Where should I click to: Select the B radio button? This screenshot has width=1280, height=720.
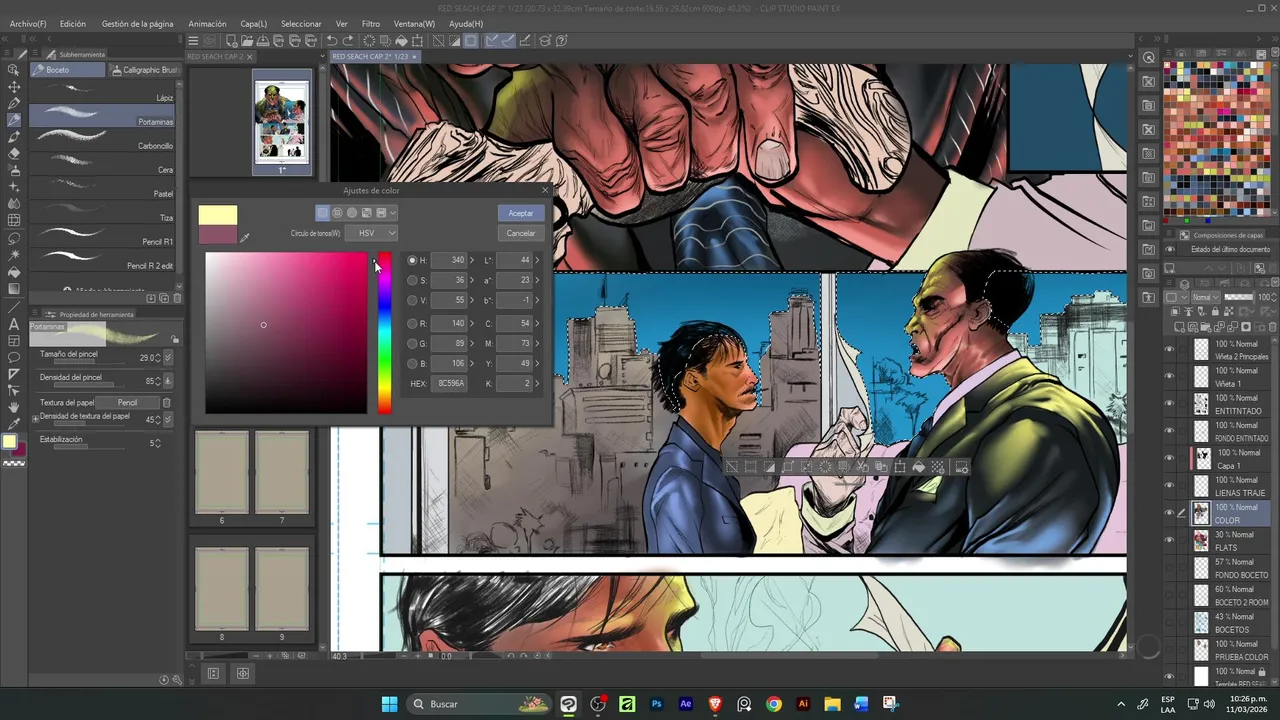[x=412, y=363]
